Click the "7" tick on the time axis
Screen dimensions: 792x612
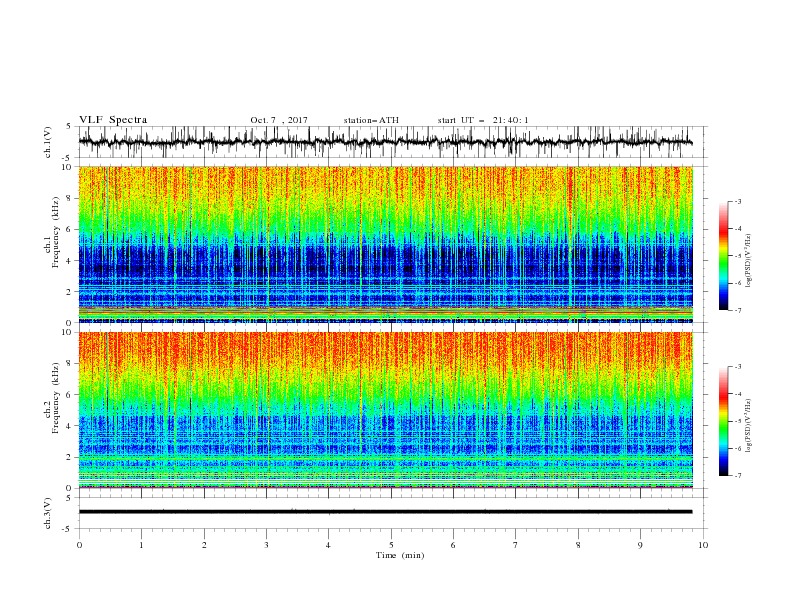pos(516,545)
